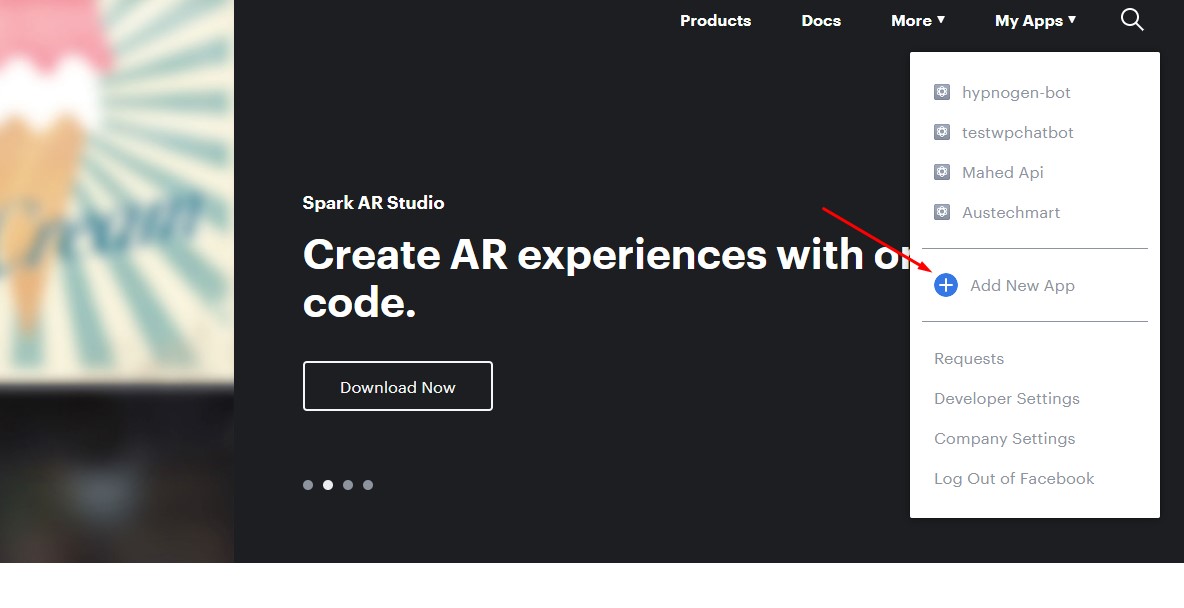Click the gear icon beside Mahed Api
This screenshot has width=1184, height=608.
coord(942,172)
